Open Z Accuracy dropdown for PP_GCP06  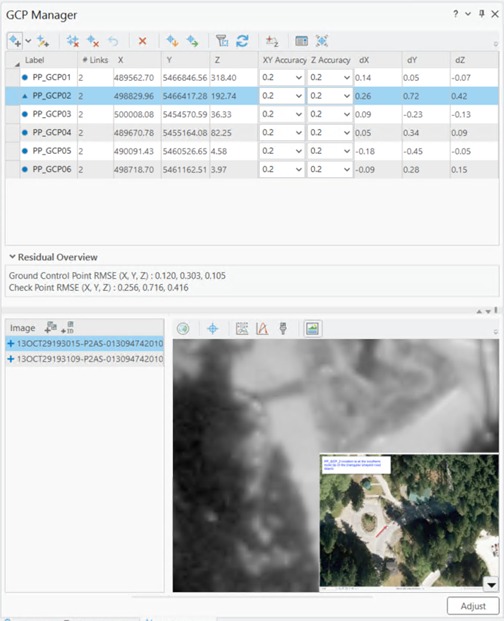[x=346, y=170]
